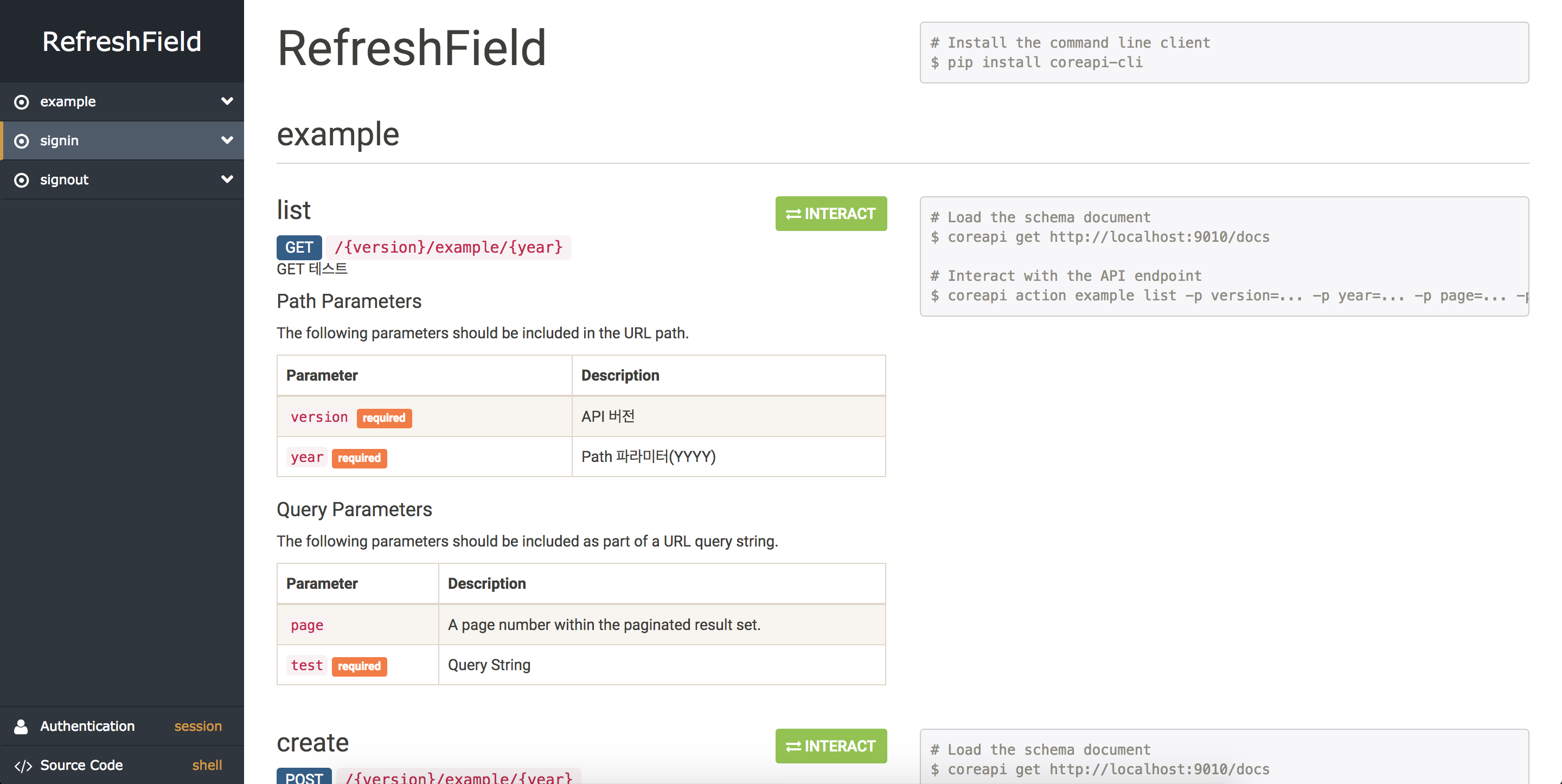Expand the example section in sidebar
This screenshot has height=784, width=1562.
(x=227, y=101)
